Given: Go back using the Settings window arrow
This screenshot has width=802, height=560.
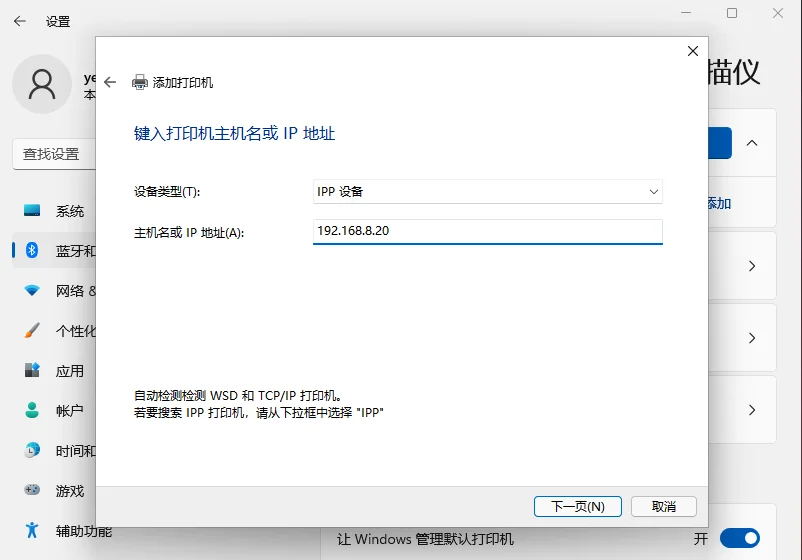Looking at the screenshot, I should pyautogui.click(x=19, y=21).
